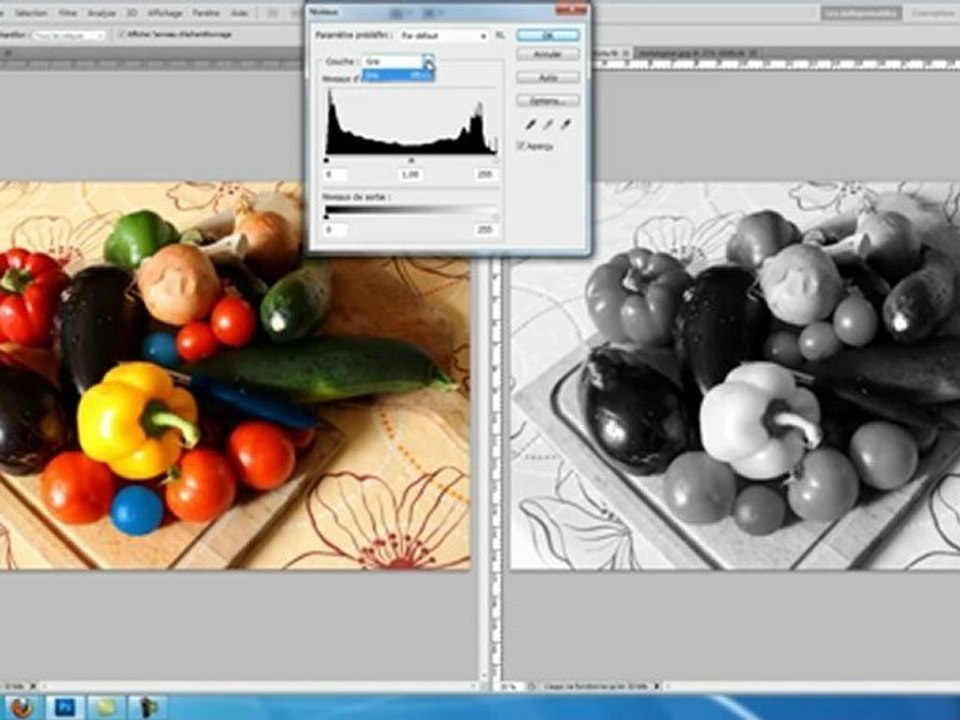Click the Firefox icon in the taskbar
The height and width of the screenshot is (720, 960).
[22, 707]
